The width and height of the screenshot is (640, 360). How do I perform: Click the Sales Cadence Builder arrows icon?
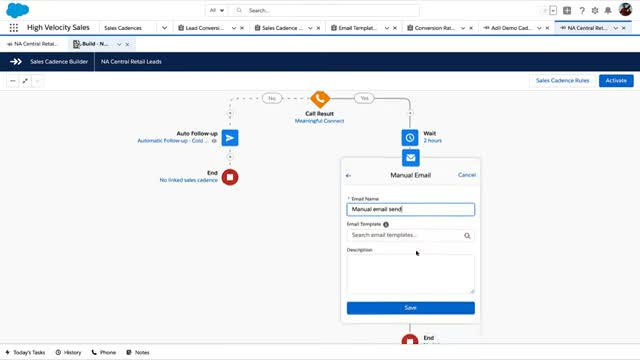click(x=16, y=62)
